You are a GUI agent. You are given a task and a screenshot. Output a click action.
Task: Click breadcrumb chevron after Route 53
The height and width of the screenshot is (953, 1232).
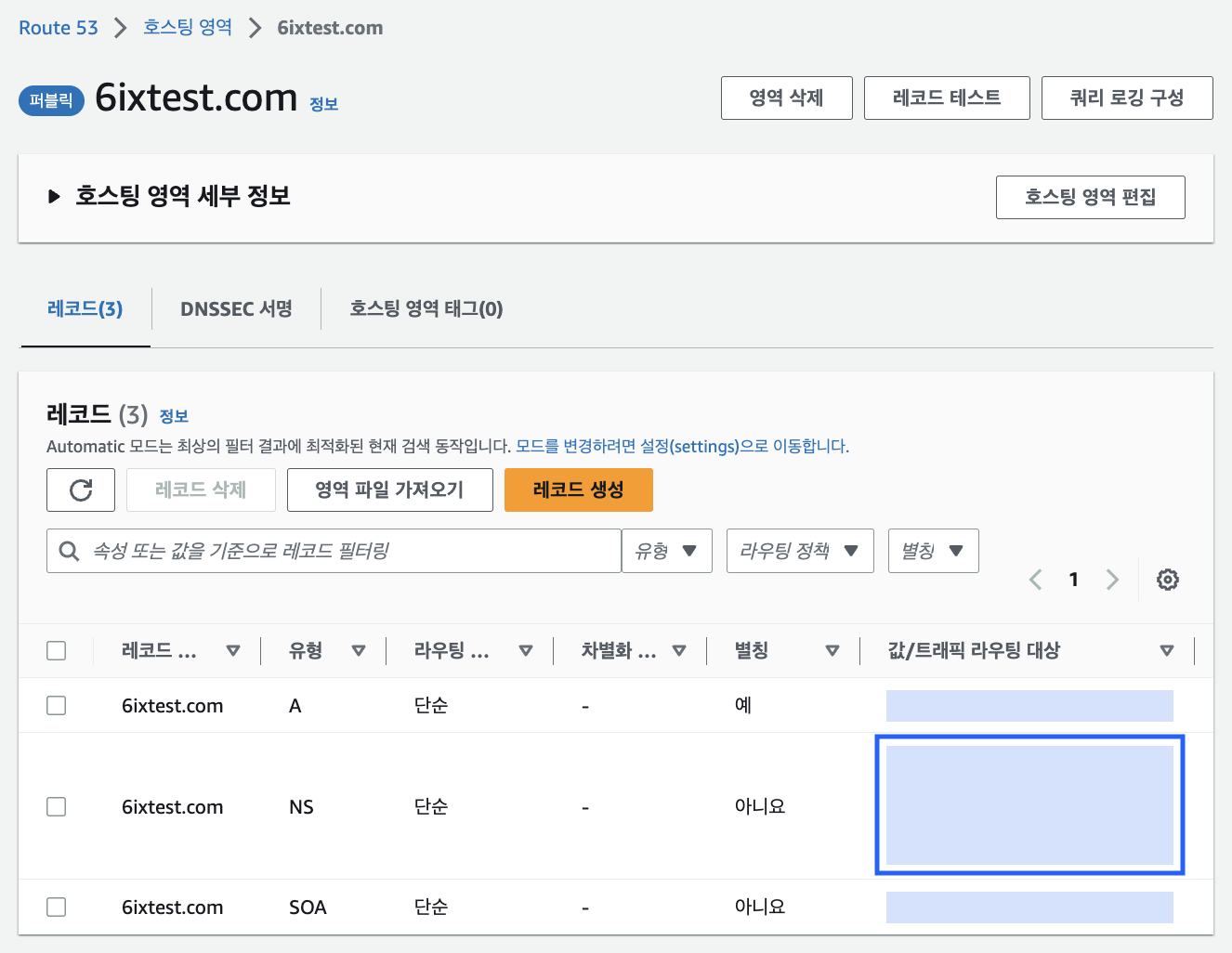pos(121,28)
